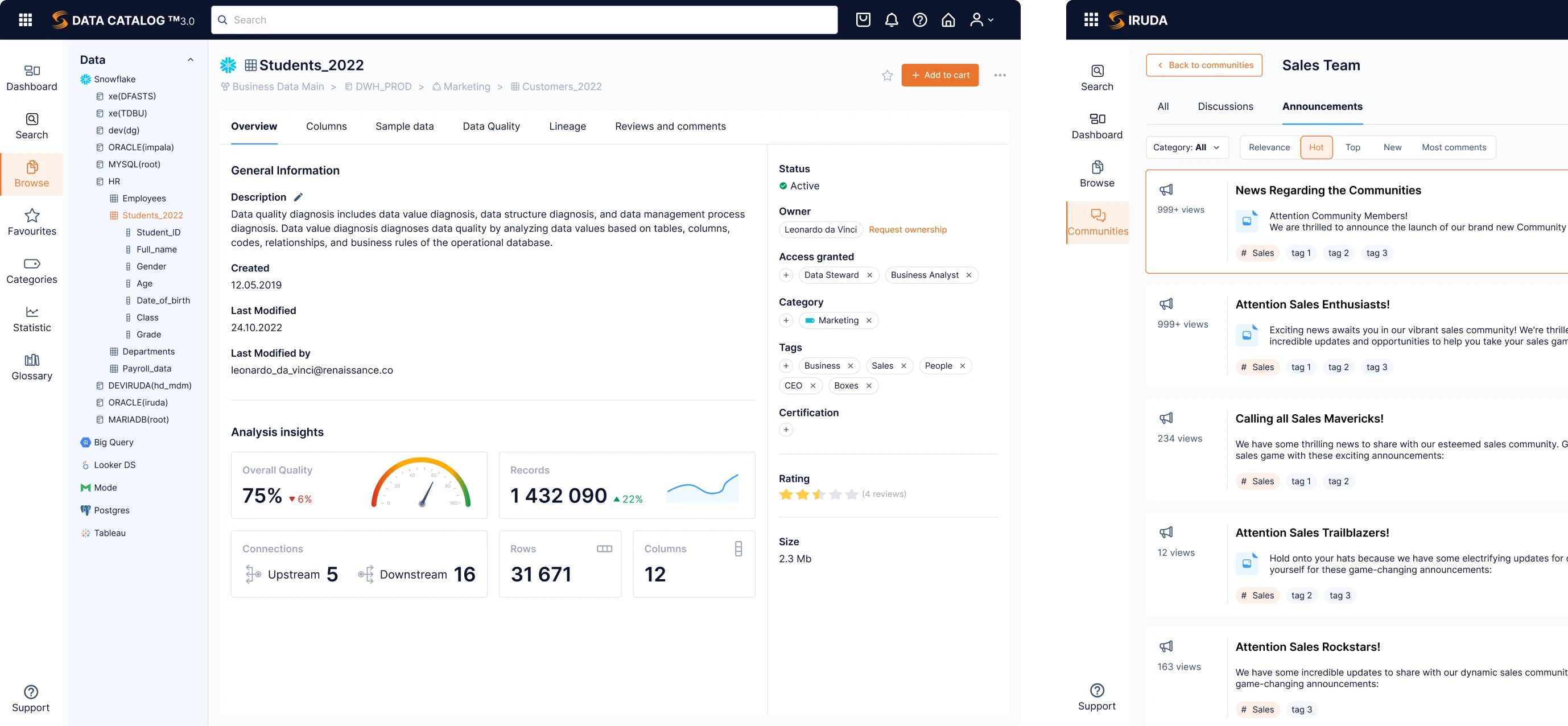Favorite Students_2022 with the star toggle
This screenshot has height=726, width=1568.
pos(887,75)
